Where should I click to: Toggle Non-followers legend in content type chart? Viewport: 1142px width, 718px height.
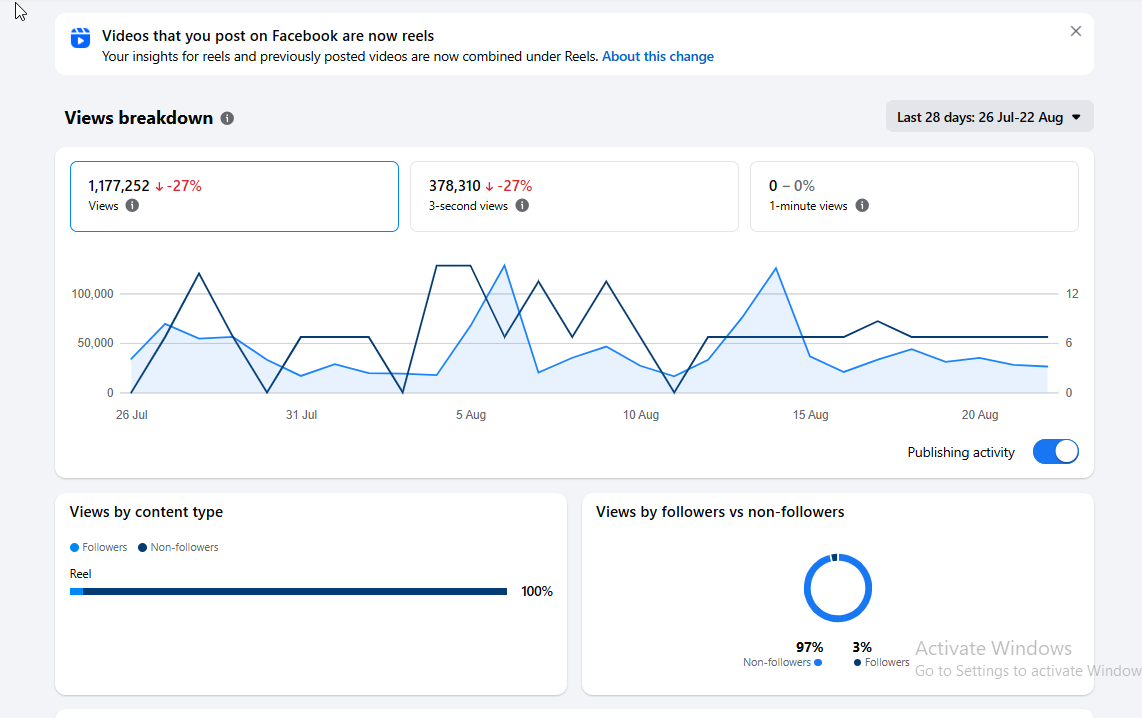point(178,547)
